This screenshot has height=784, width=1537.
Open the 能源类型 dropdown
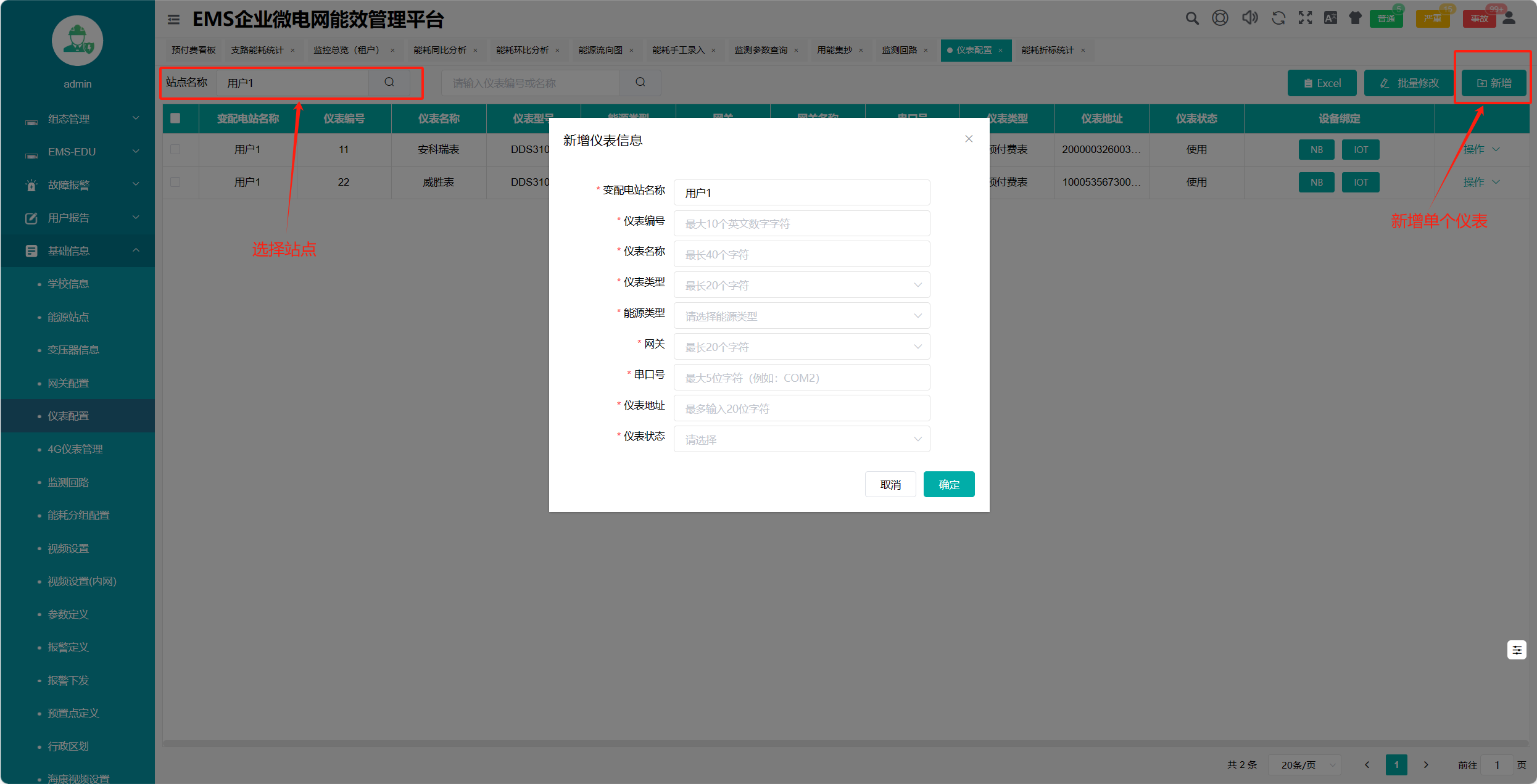(801, 316)
